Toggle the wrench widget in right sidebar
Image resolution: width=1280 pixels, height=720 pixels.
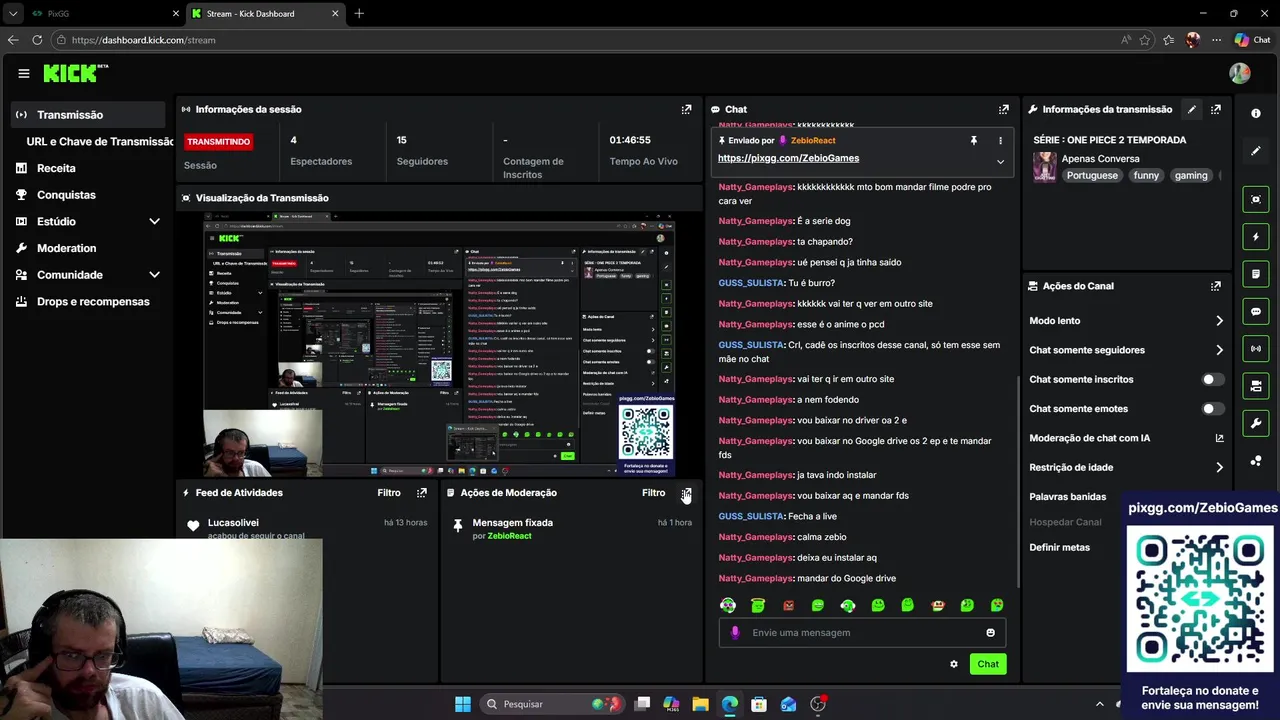[x=1256, y=423]
